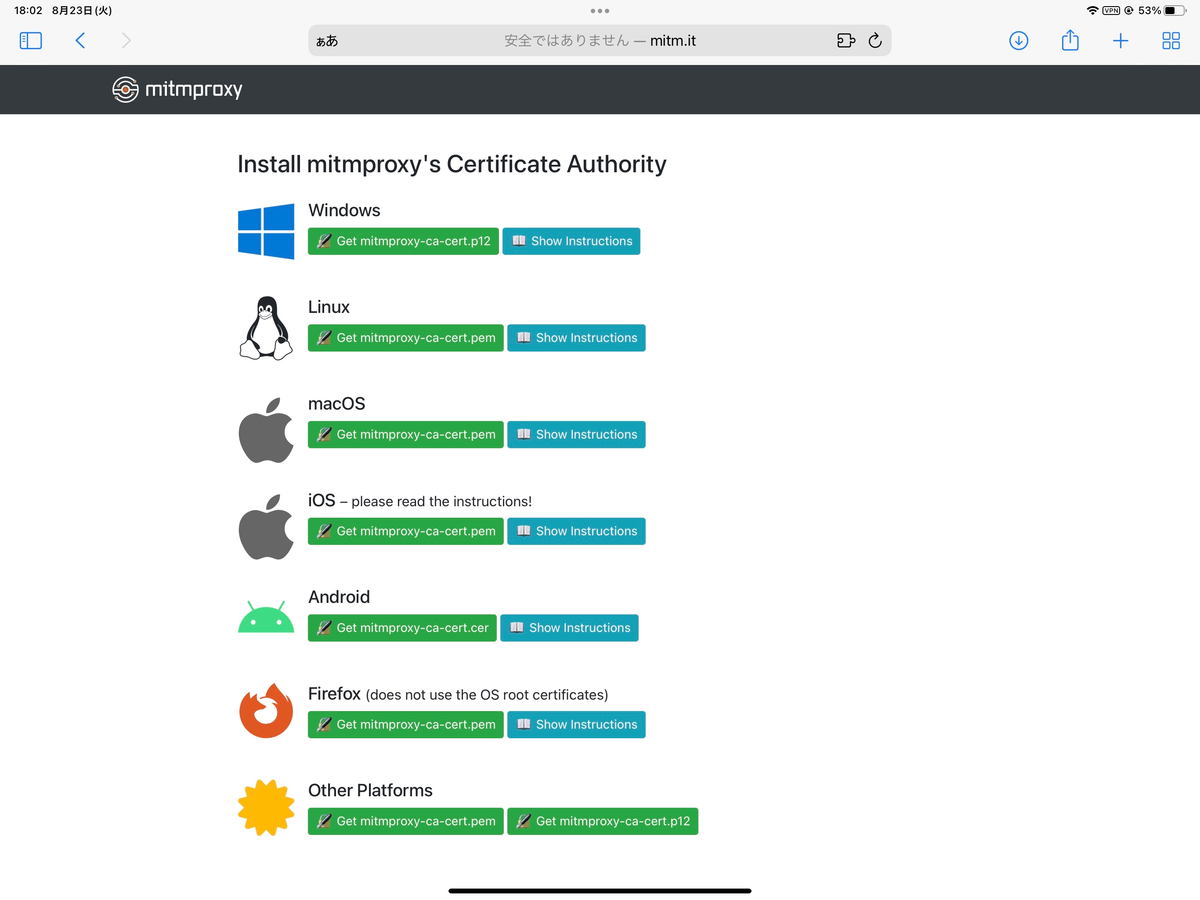Click the Firefox logo icon
Image resolution: width=1200 pixels, height=900 pixels.
point(266,711)
